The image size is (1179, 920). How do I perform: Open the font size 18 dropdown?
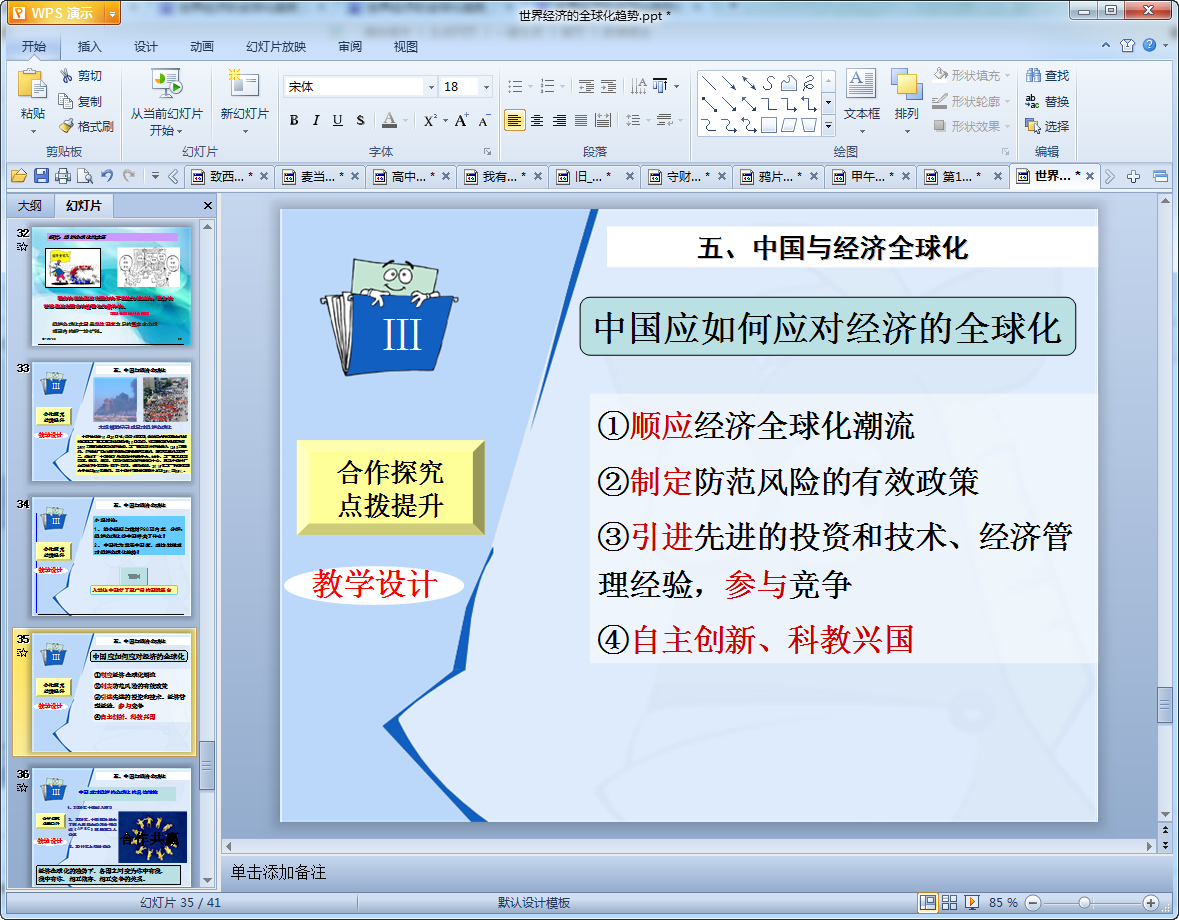[x=486, y=87]
